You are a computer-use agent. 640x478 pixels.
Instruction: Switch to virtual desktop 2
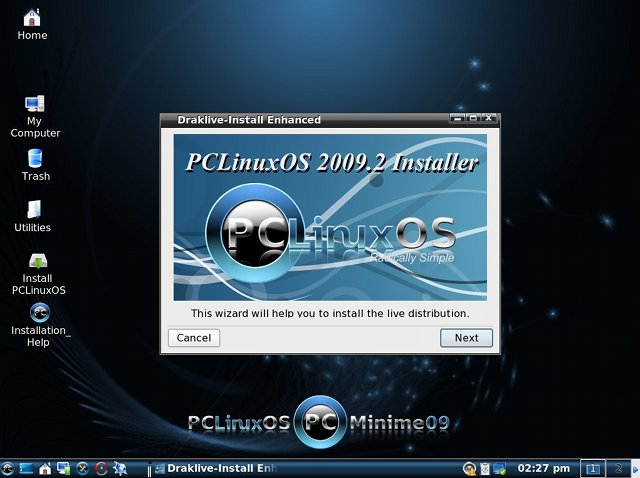[x=618, y=468]
